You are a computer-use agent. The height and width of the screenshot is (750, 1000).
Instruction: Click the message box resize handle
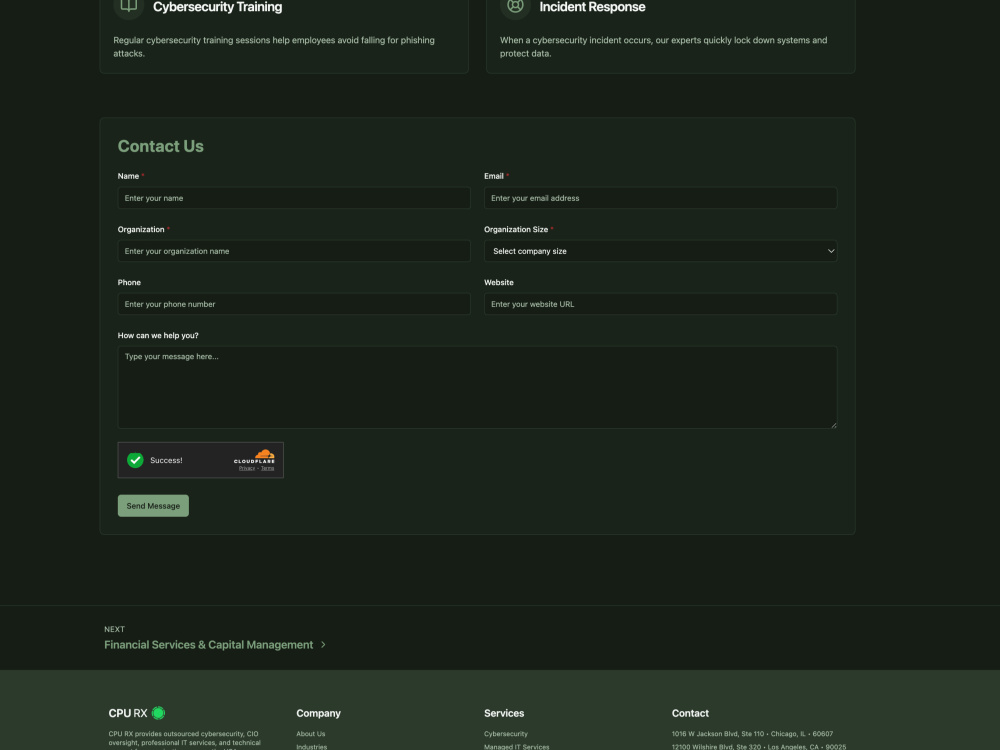coord(833,425)
